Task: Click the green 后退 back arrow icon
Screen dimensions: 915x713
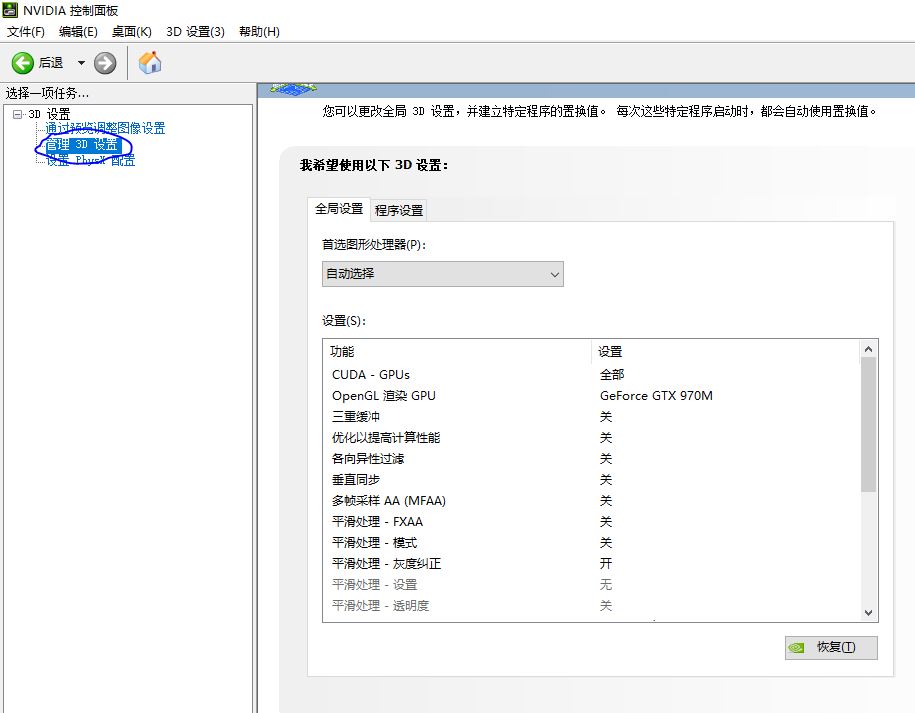Action: pyautogui.click(x=21, y=61)
